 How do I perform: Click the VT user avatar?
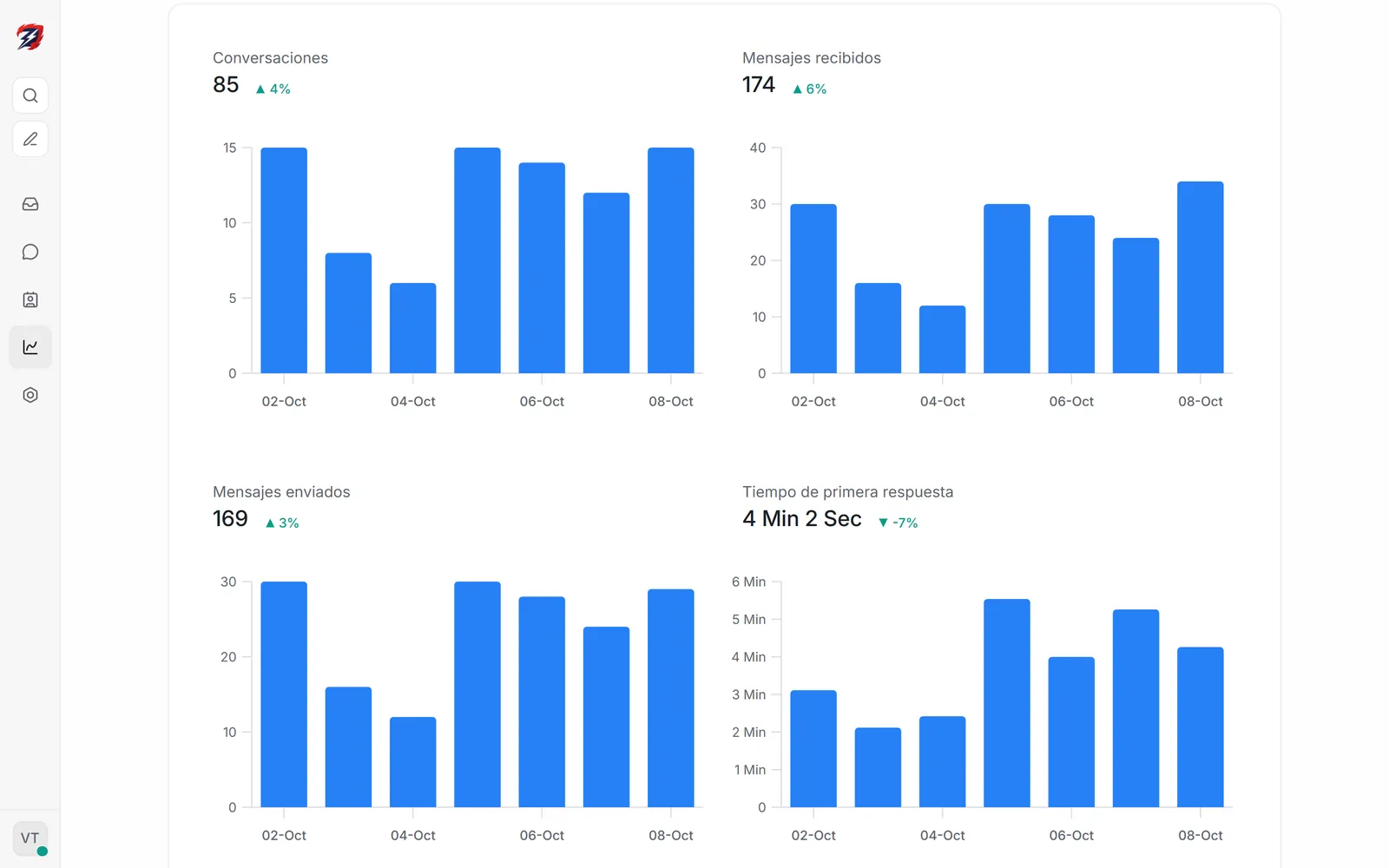[30, 838]
